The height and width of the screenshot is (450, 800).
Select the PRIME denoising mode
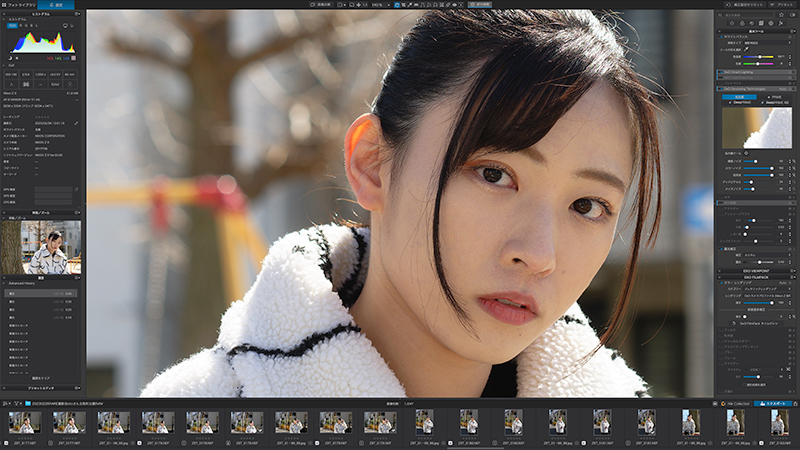pyautogui.click(x=775, y=97)
